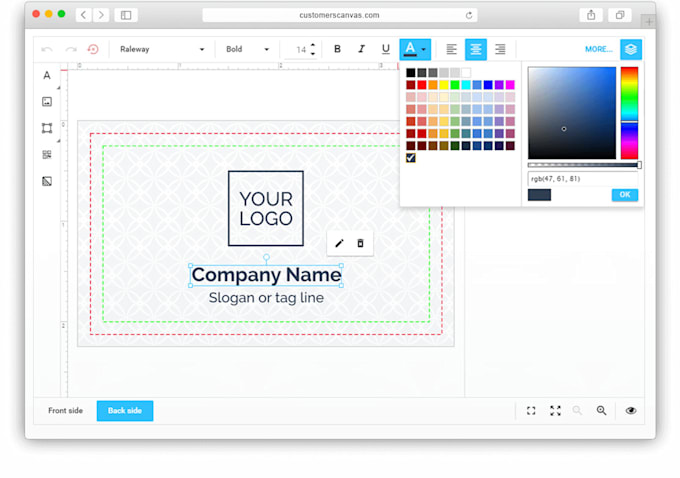680x478 pixels.
Task: Select the QR code tool in sidebar
Action: 47,155
